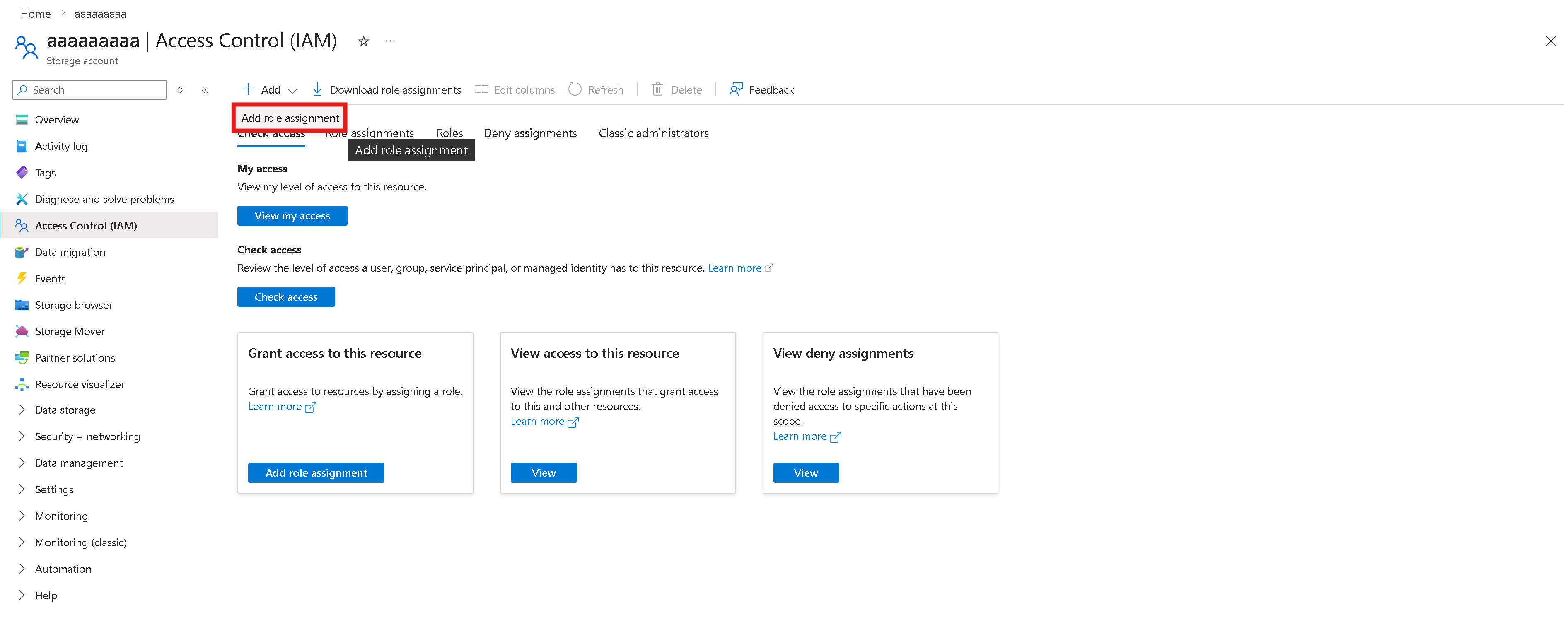The image size is (1568, 617).
Task: Open the more options ellipsis in header
Action: (390, 41)
